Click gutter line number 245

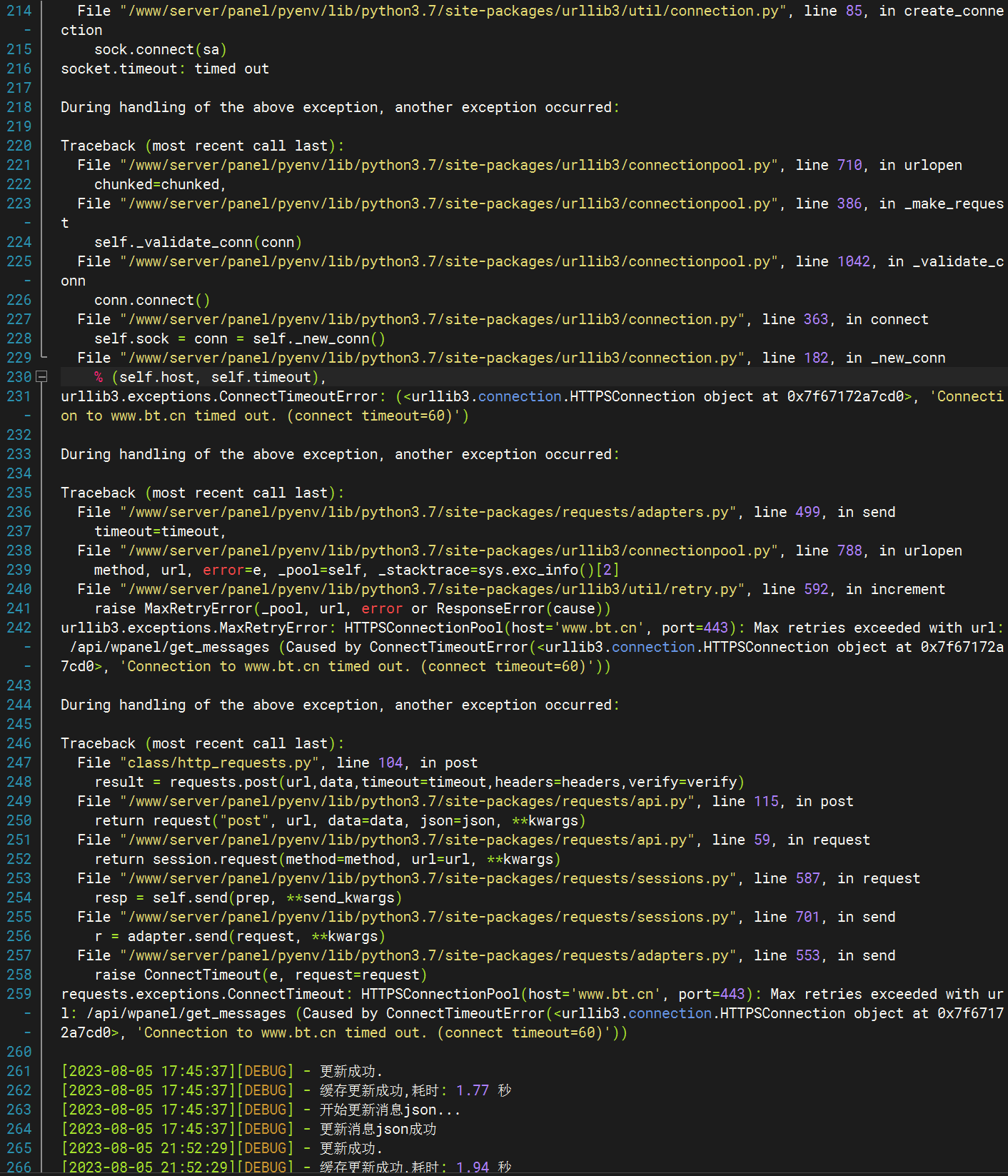pyautogui.click(x=19, y=724)
